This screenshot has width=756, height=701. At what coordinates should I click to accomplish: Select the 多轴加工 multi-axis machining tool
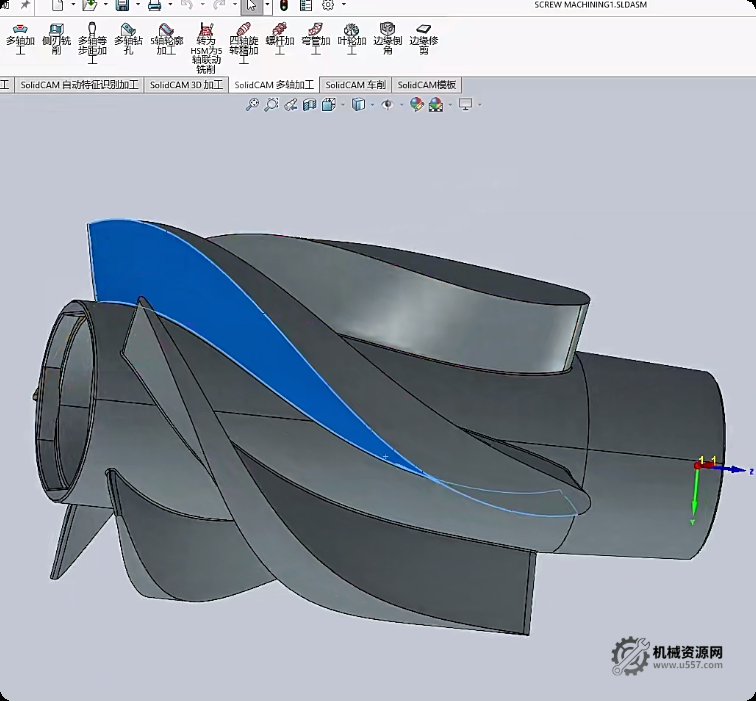(x=20, y=38)
